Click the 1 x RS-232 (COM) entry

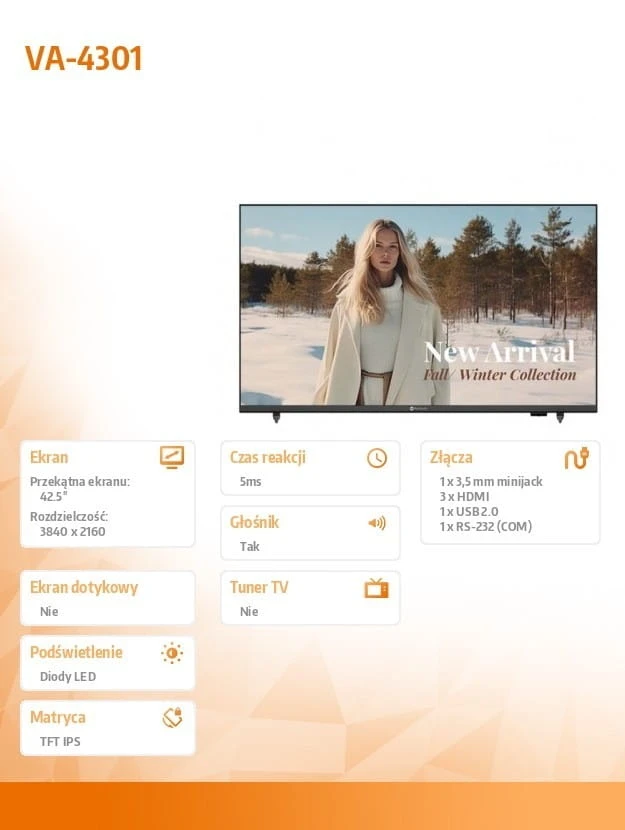tap(485, 526)
